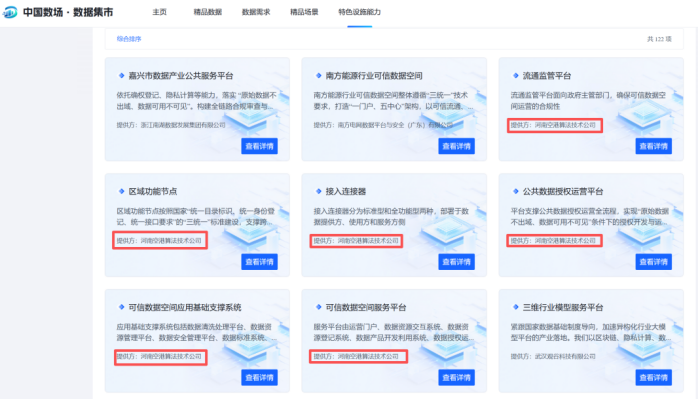Open the 可信数据空间服务平台 card title
The height and width of the screenshot is (399, 698).
365,307
